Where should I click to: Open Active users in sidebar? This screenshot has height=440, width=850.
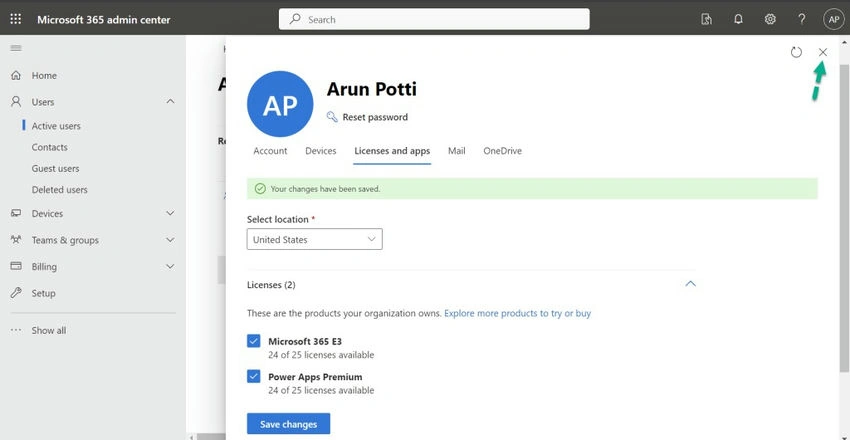pyautogui.click(x=56, y=126)
